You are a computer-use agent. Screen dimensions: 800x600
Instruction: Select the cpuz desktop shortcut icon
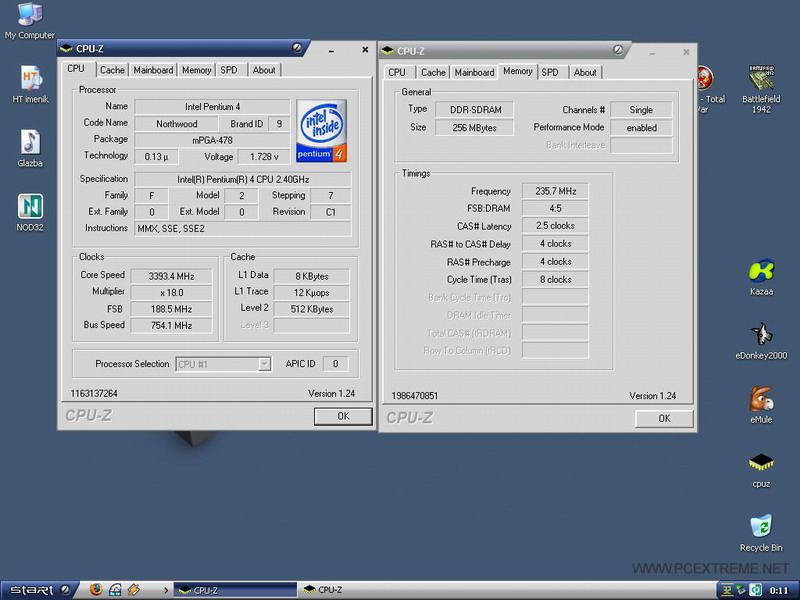[761, 463]
